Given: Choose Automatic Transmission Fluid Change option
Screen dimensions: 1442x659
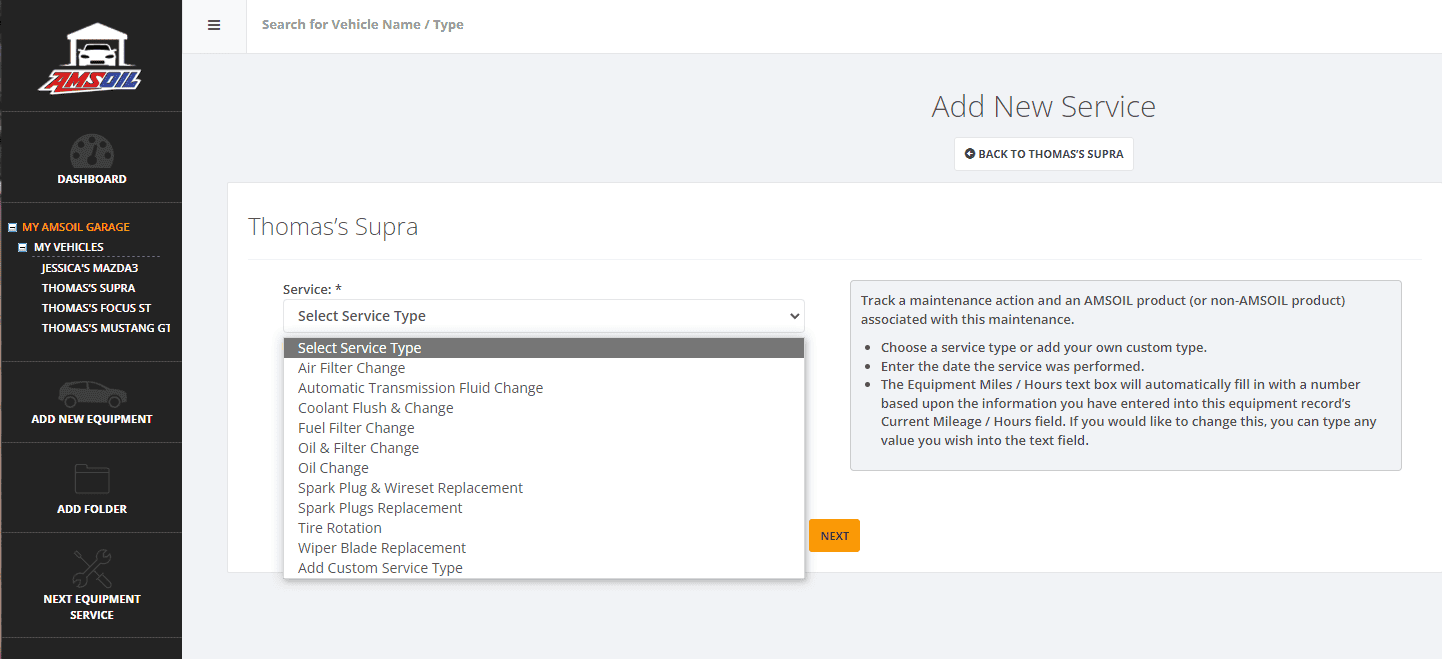Looking at the screenshot, I should click(x=544, y=388).
